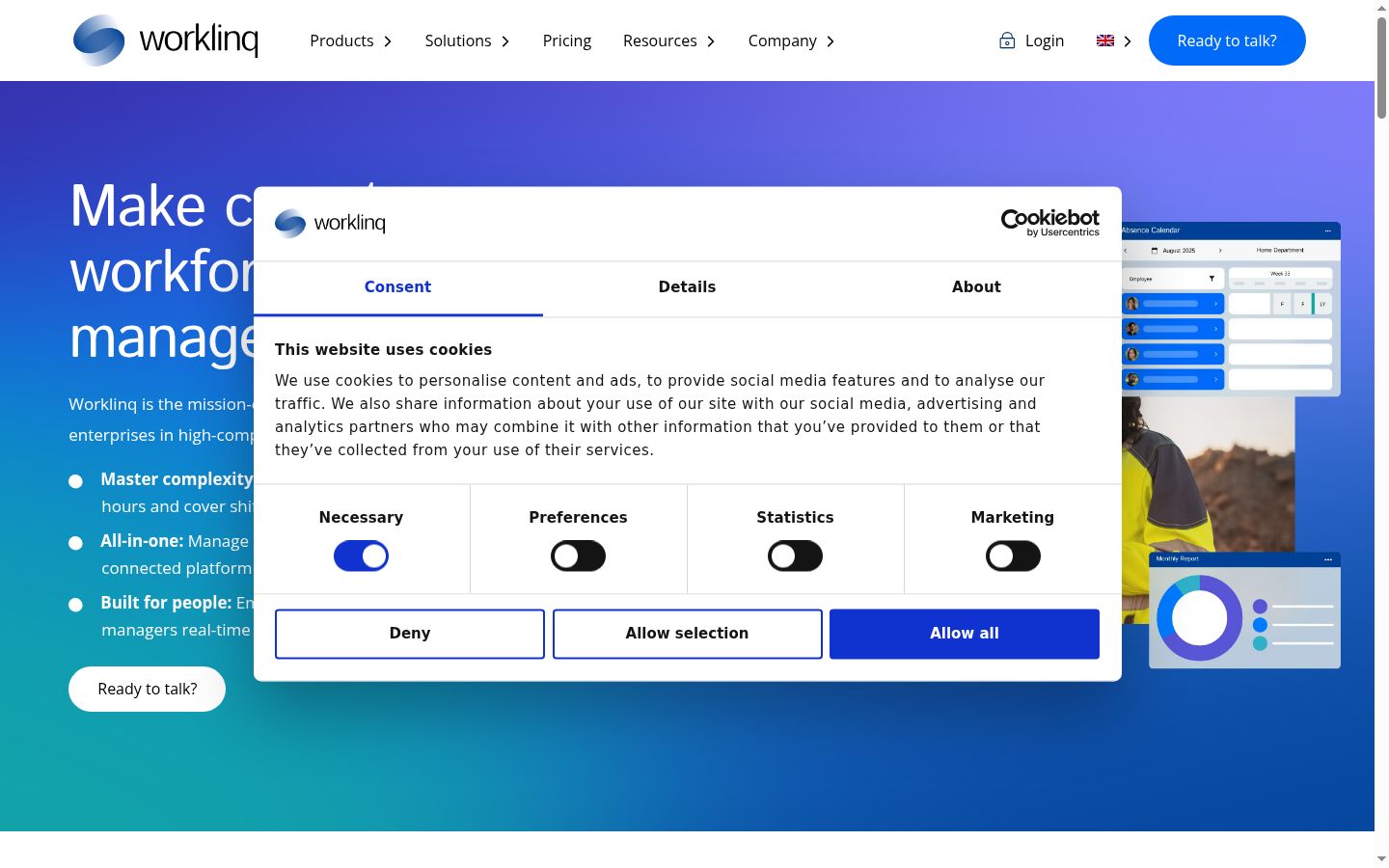Expand the Company menu chevron

coord(831,41)
